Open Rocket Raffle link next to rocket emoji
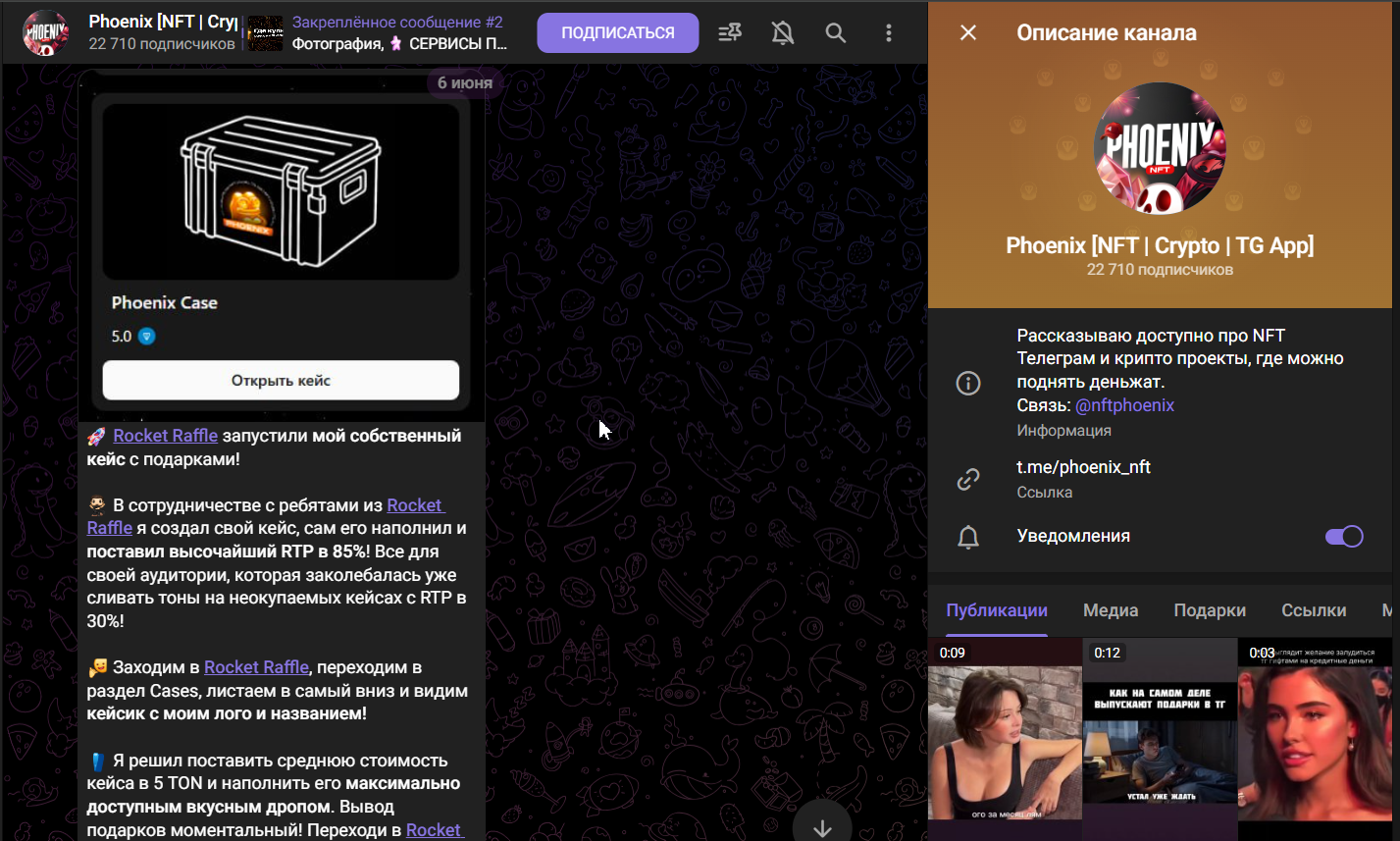This screenshot has width=1400, height=841. pos(166,436)
